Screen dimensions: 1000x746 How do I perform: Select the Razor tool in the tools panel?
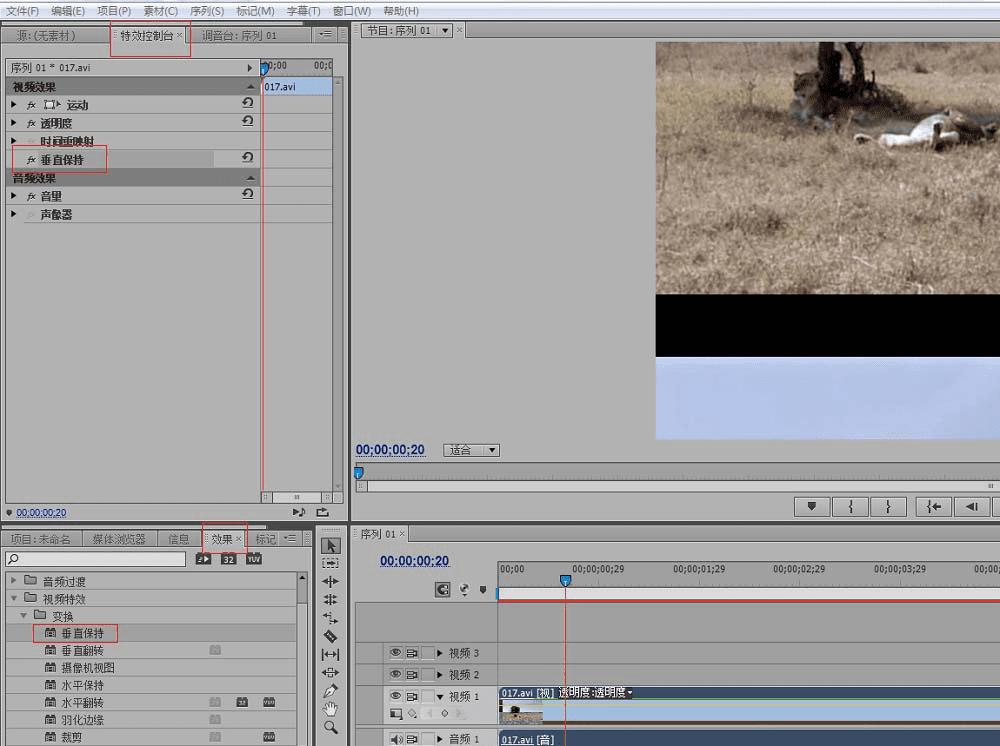tap(331, 636)
